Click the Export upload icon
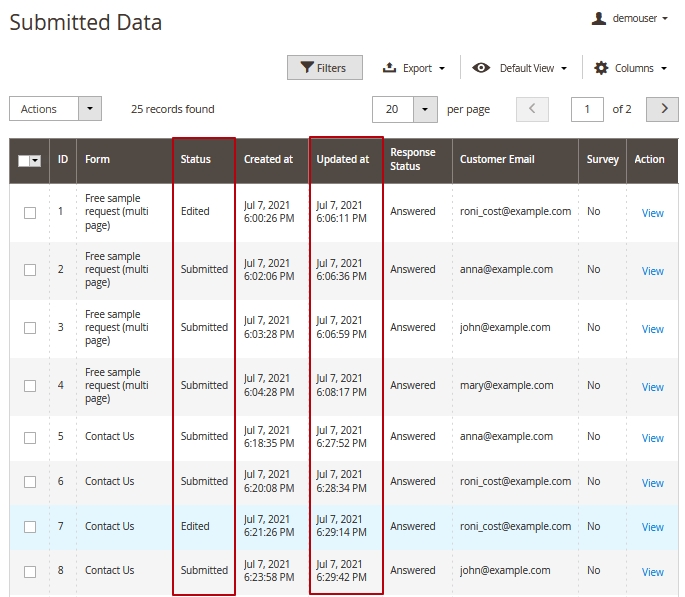685x597 pixels. (x=390, y=68)
